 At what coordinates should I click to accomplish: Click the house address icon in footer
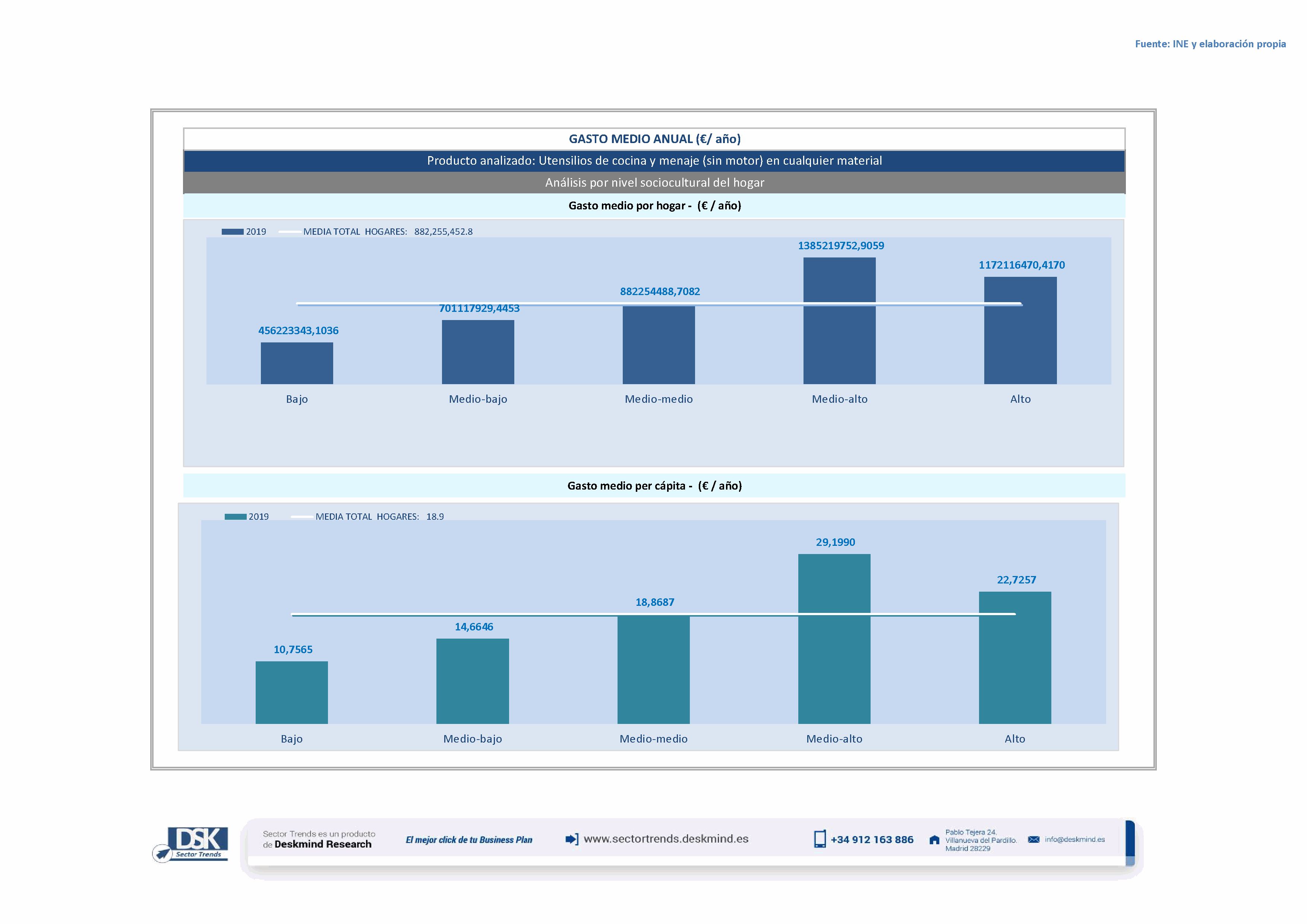point(934,840)
